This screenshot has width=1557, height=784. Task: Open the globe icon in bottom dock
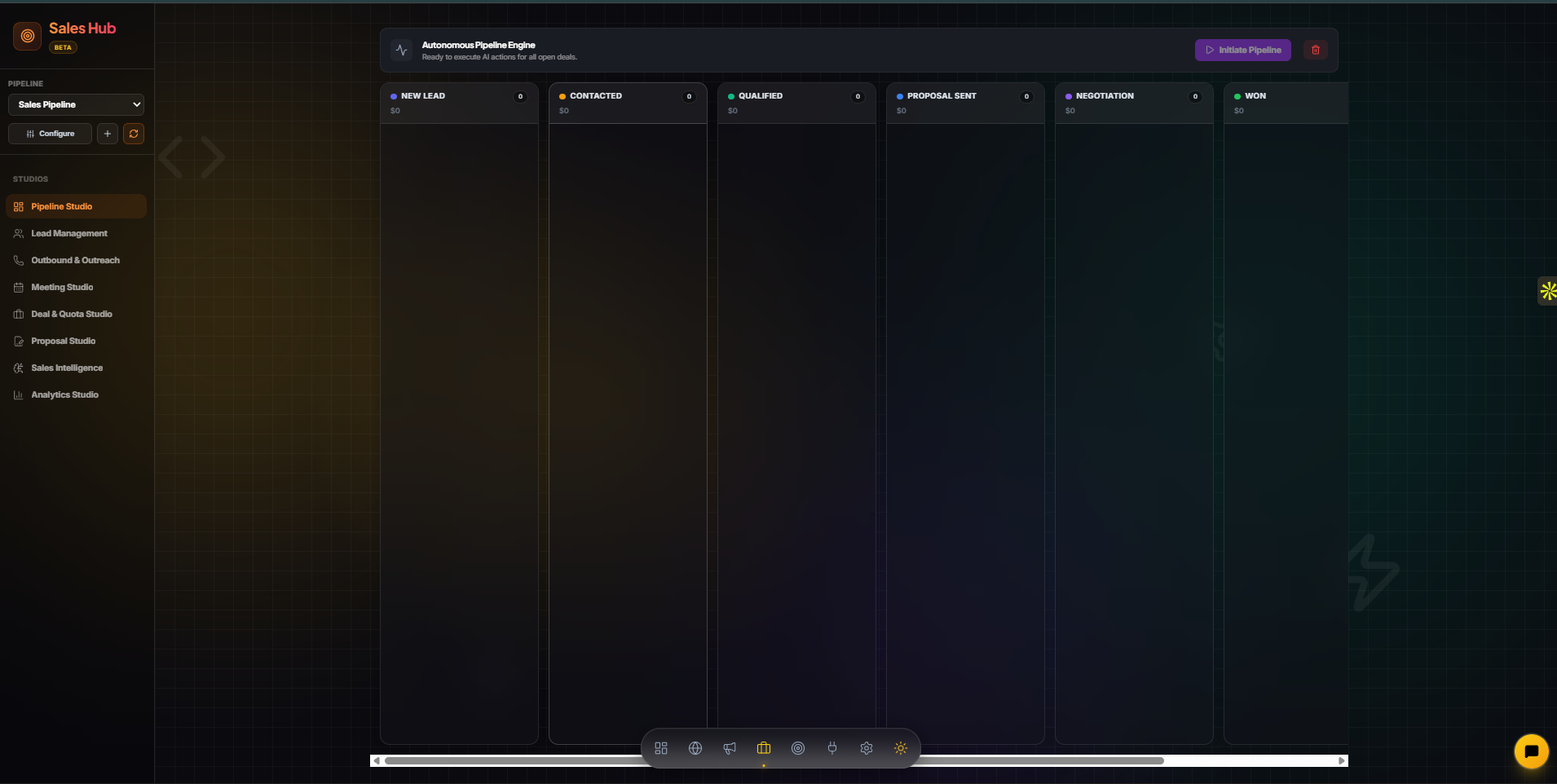pyautogui.click(x=695, y=748)
